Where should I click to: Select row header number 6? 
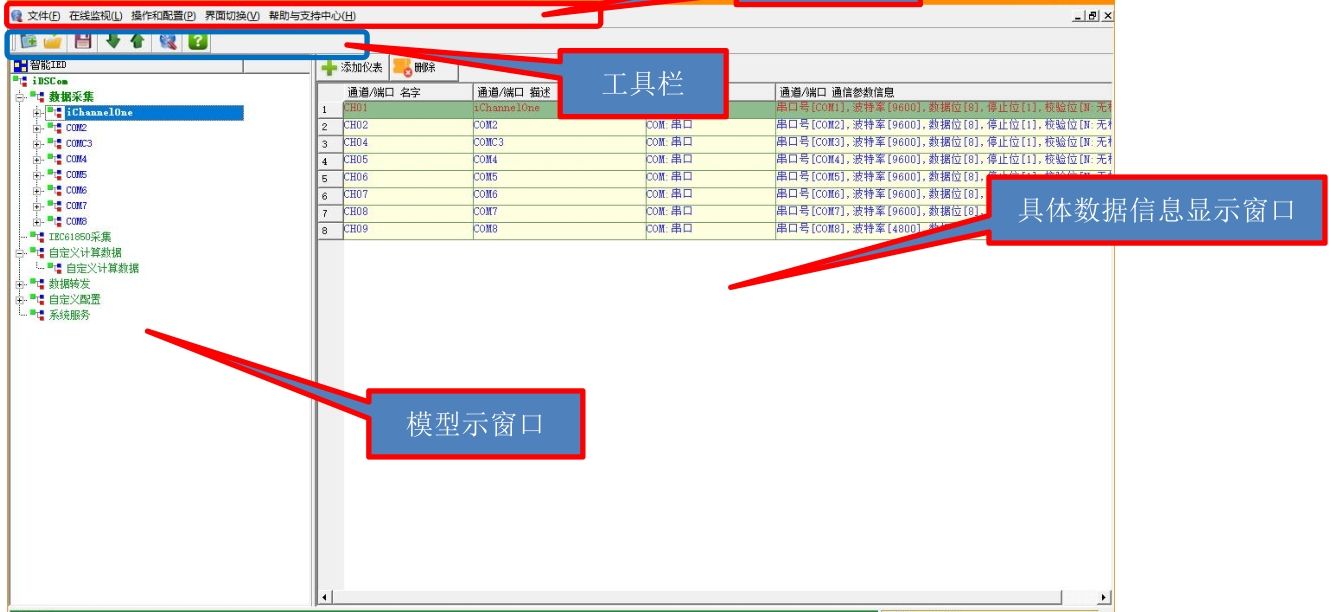tap(330, 195)
